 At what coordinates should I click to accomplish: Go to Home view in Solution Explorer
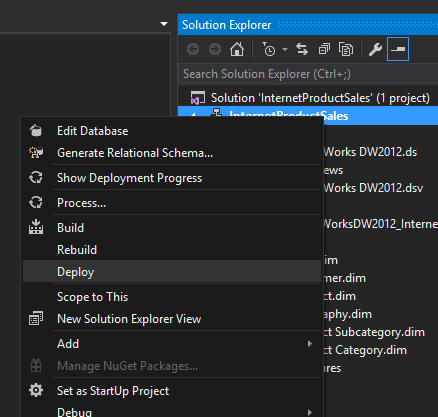[237, 49]
